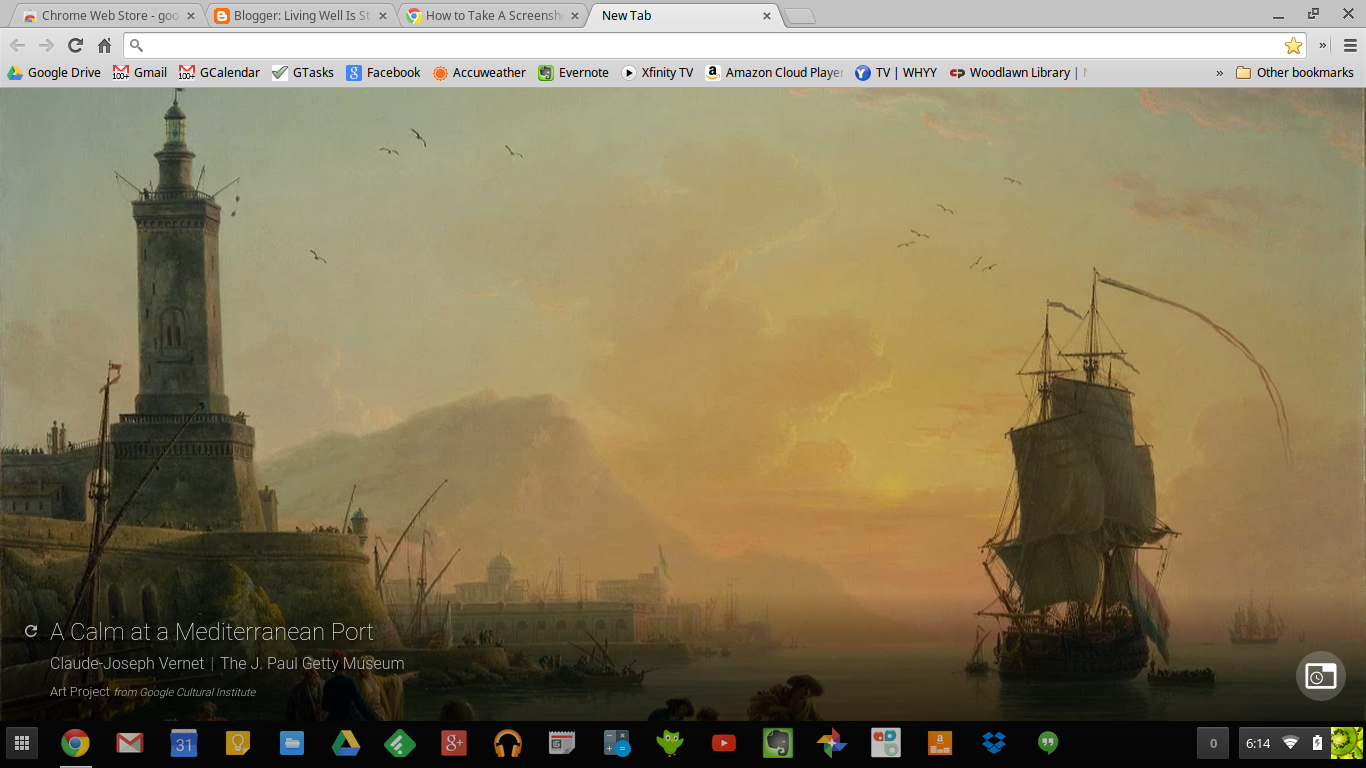
Task: Open Dropbox from the shelf
Action: click(994, 743)
